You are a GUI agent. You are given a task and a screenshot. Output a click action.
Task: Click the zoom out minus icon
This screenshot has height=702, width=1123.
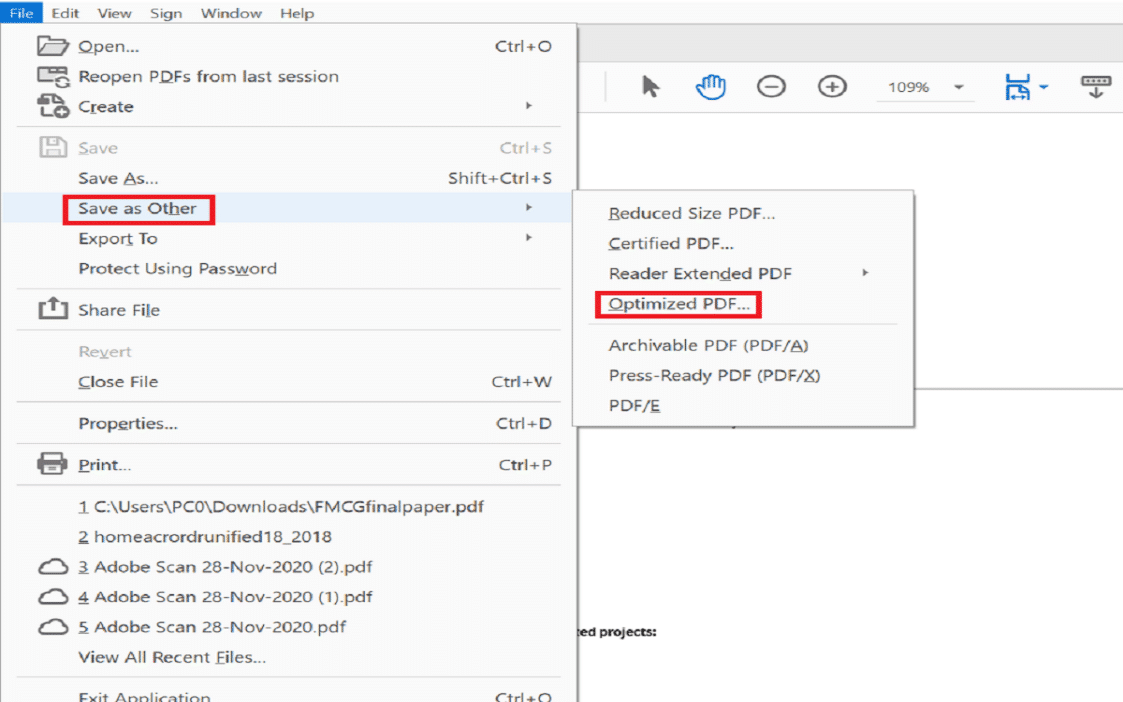point(771,87)
